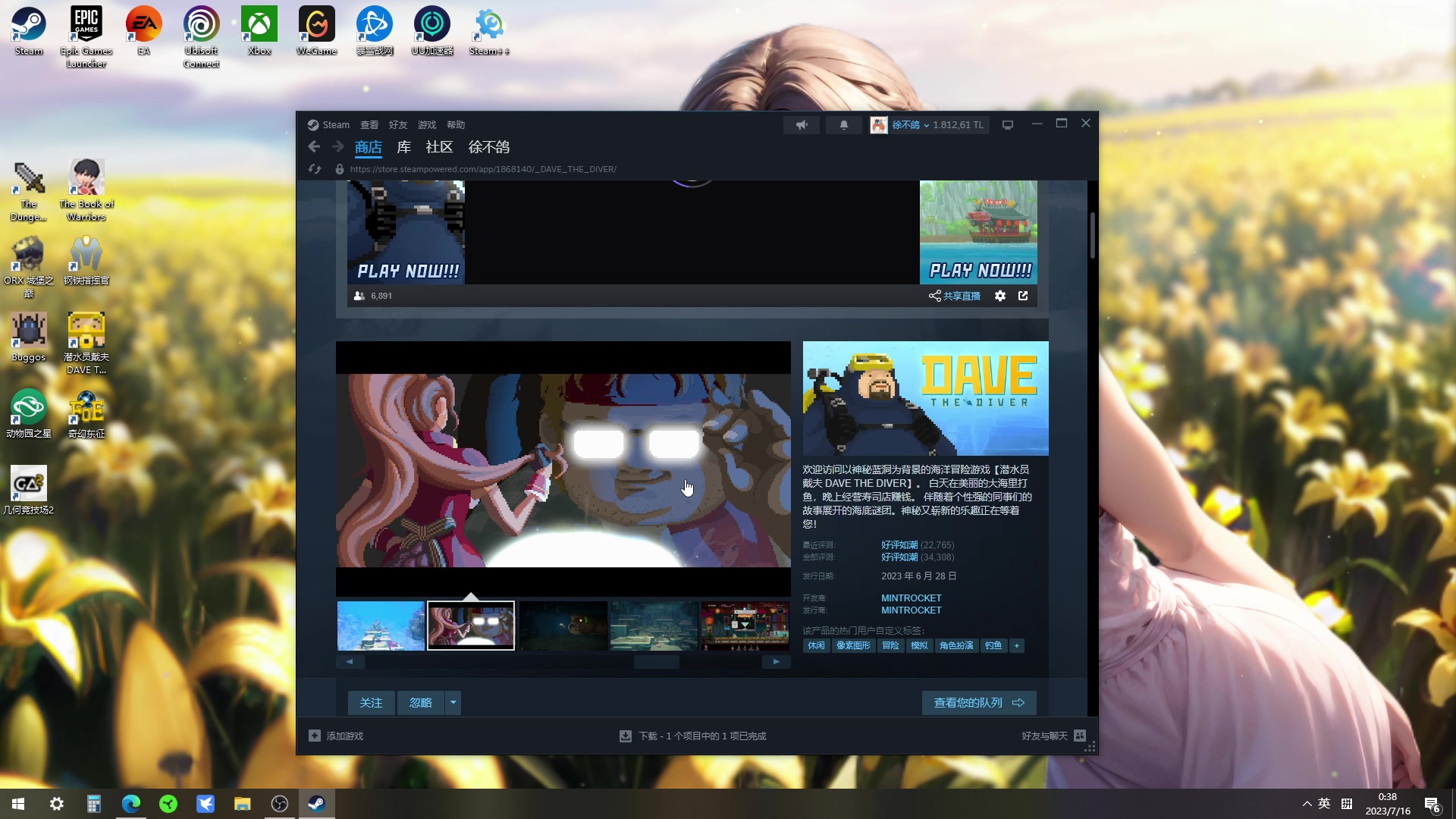The width and height of the screenshot is (1456, 819).
Task: Click Steam page vertical scrollbar
Action: pos(1092,235)
